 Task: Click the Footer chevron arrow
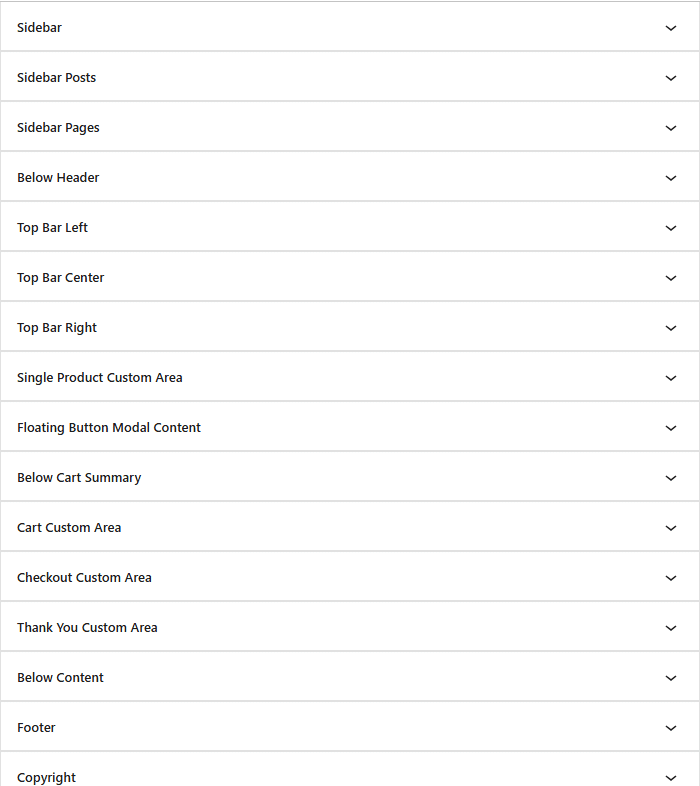(671, 728)
